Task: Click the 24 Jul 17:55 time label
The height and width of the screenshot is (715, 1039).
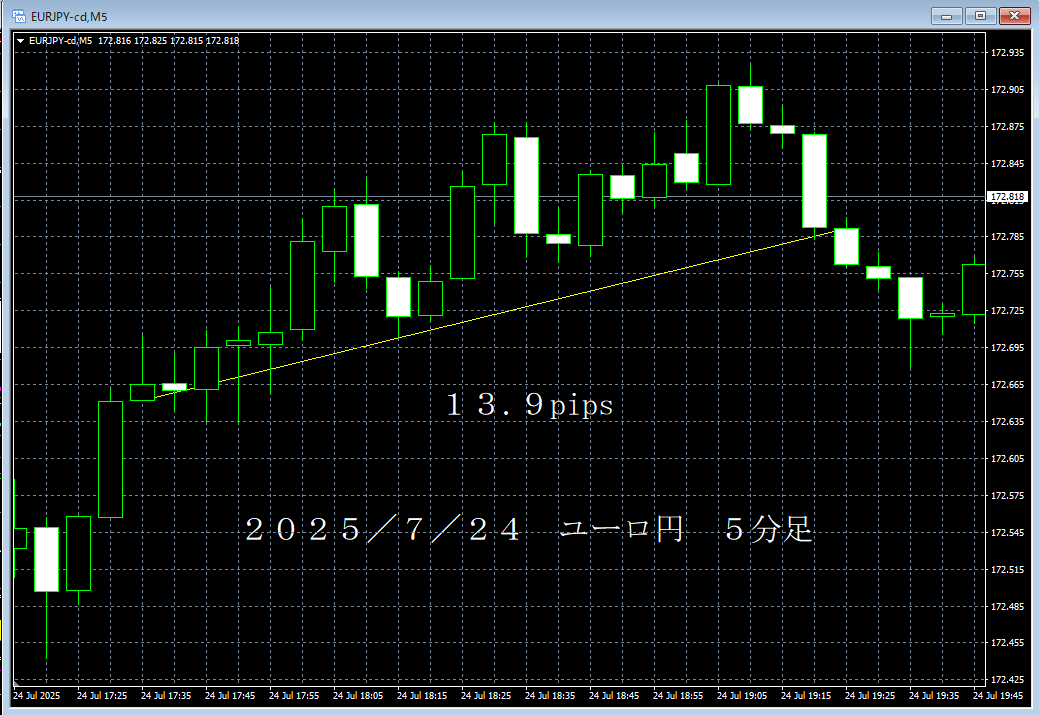Action: point(294,696)
